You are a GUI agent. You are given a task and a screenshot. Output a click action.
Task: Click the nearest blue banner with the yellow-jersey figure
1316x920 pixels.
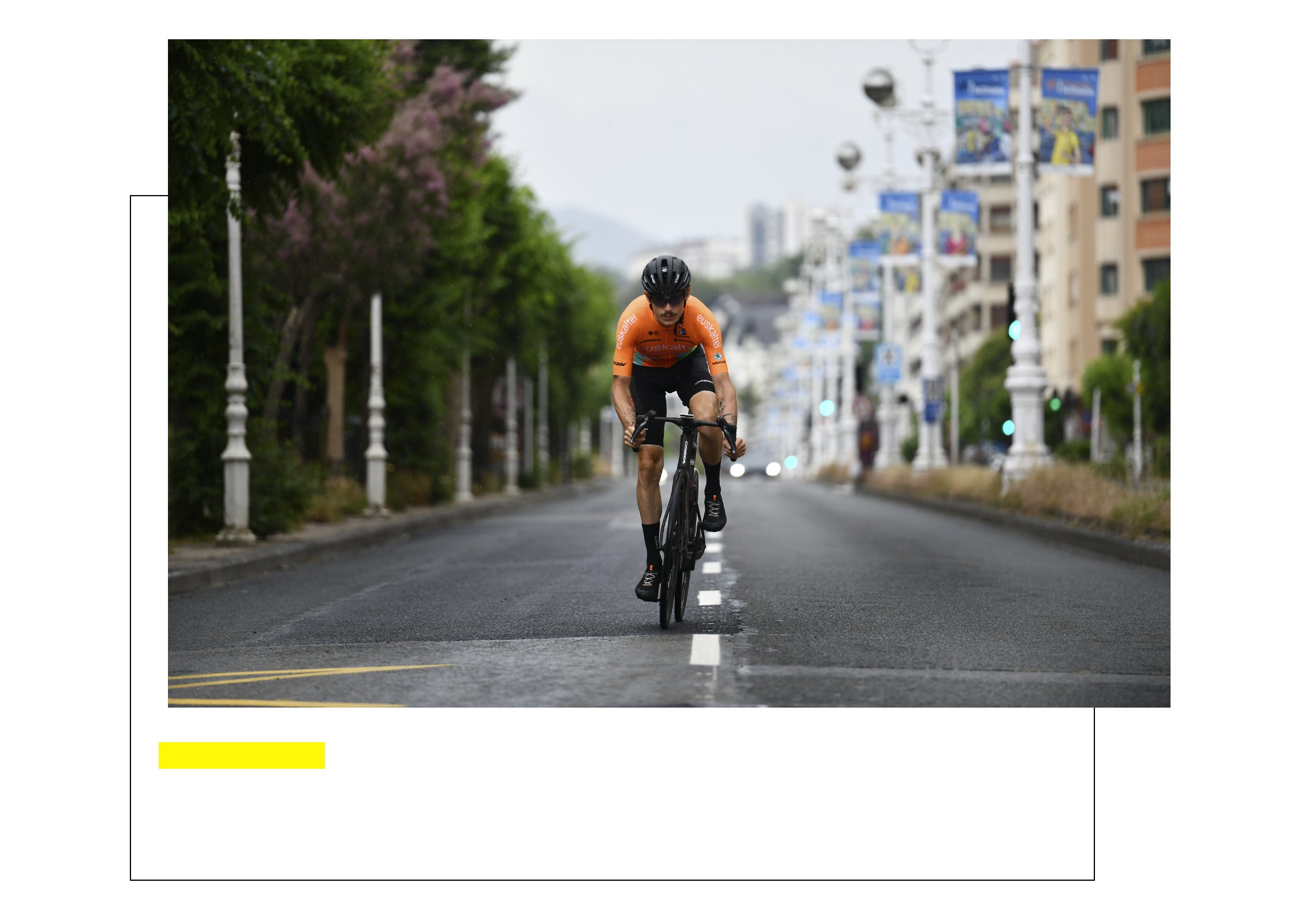point(1068,118)
